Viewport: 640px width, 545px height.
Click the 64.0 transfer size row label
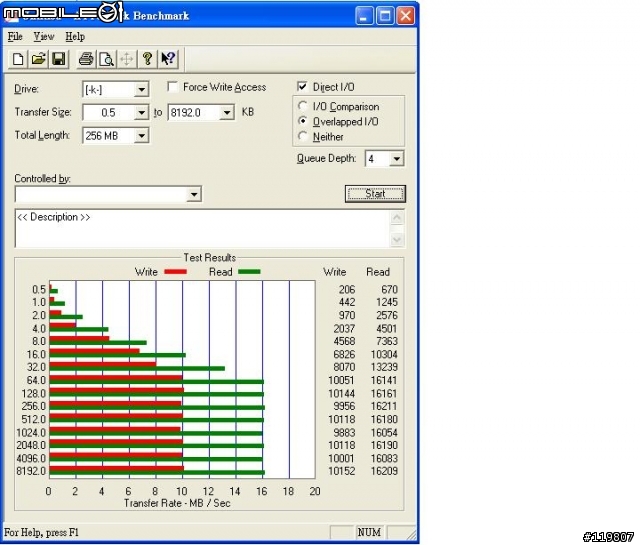coord(36,380)
